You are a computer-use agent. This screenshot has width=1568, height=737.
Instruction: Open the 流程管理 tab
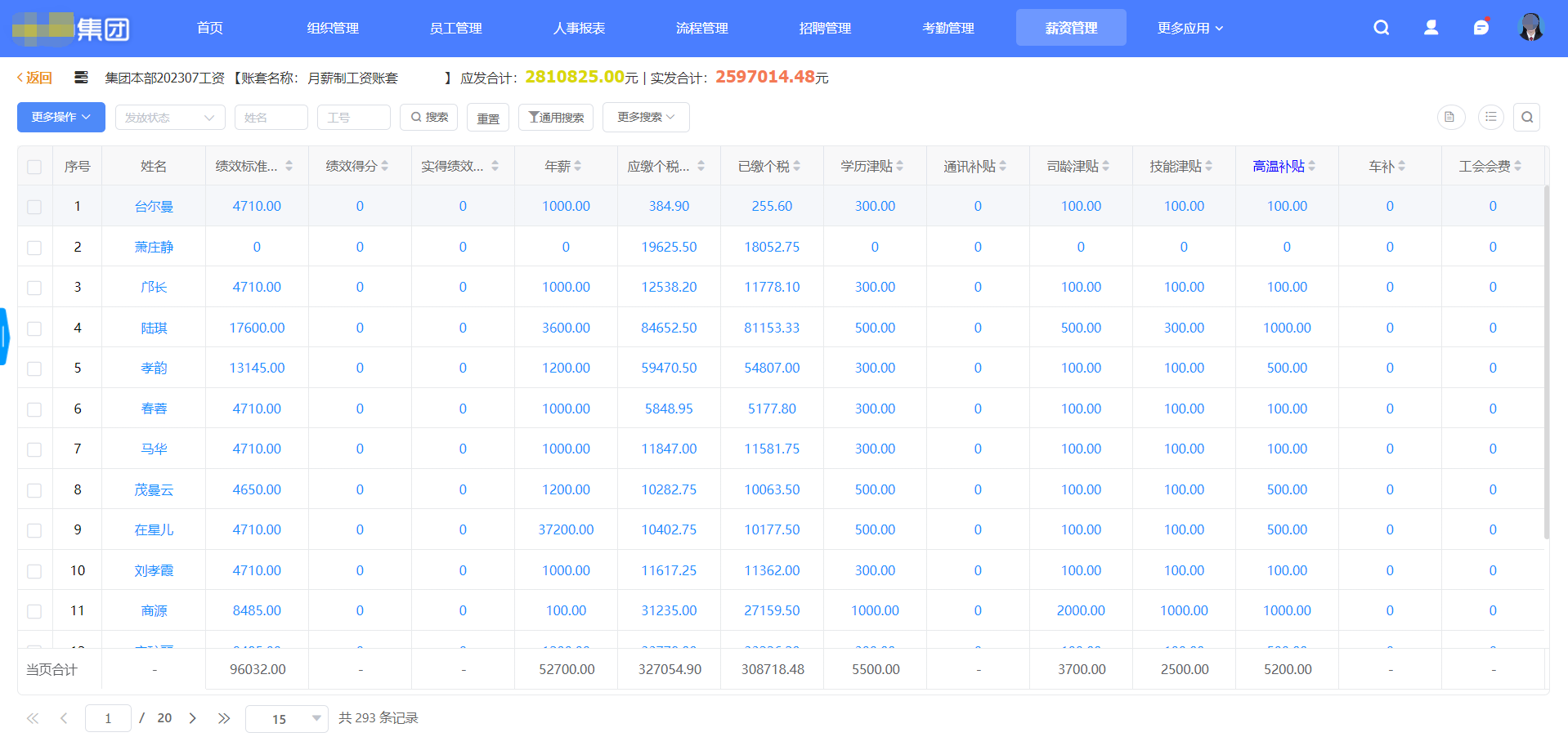click(702, 28)
